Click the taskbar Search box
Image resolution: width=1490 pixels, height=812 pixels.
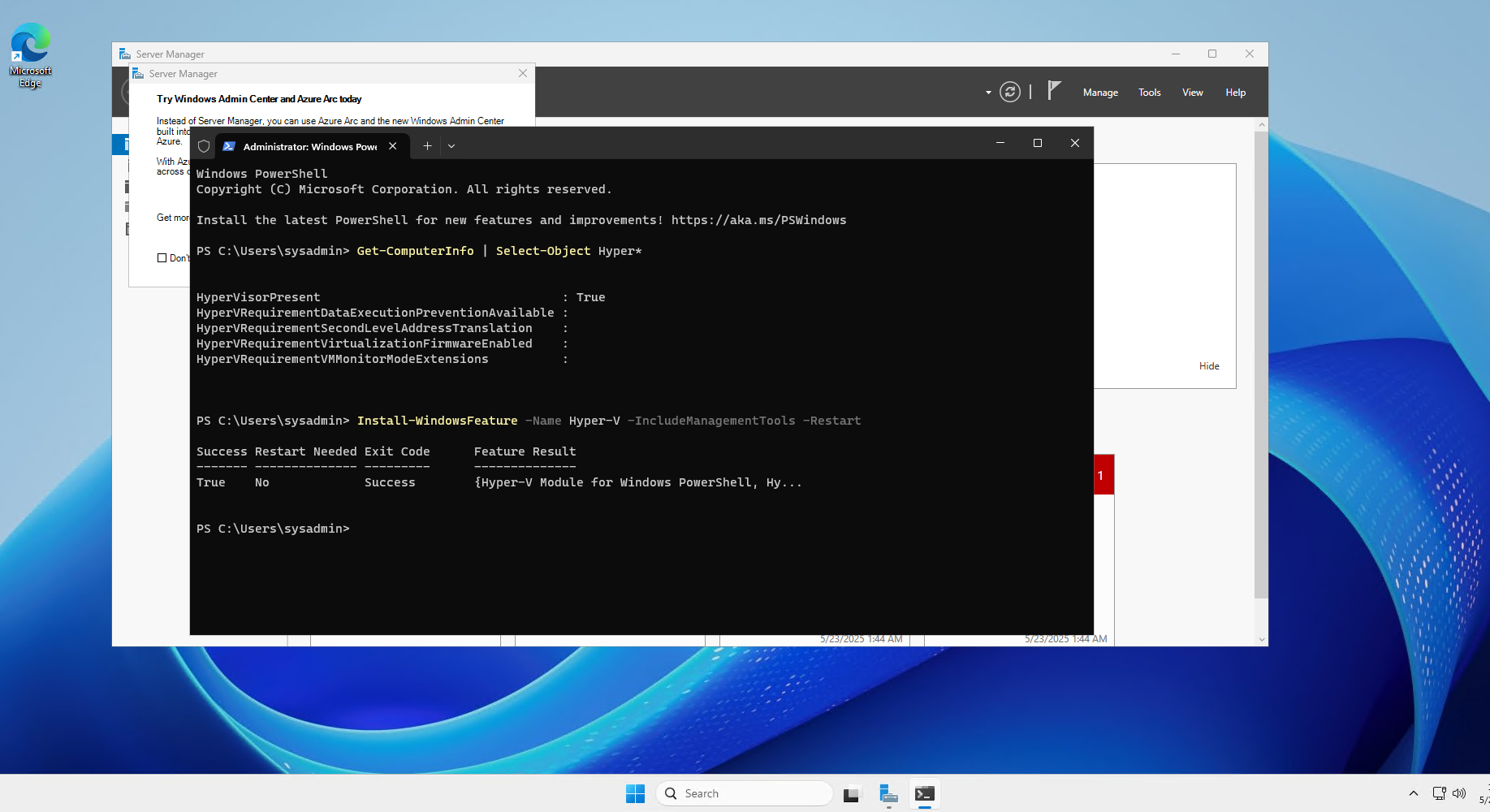(745, 793)
